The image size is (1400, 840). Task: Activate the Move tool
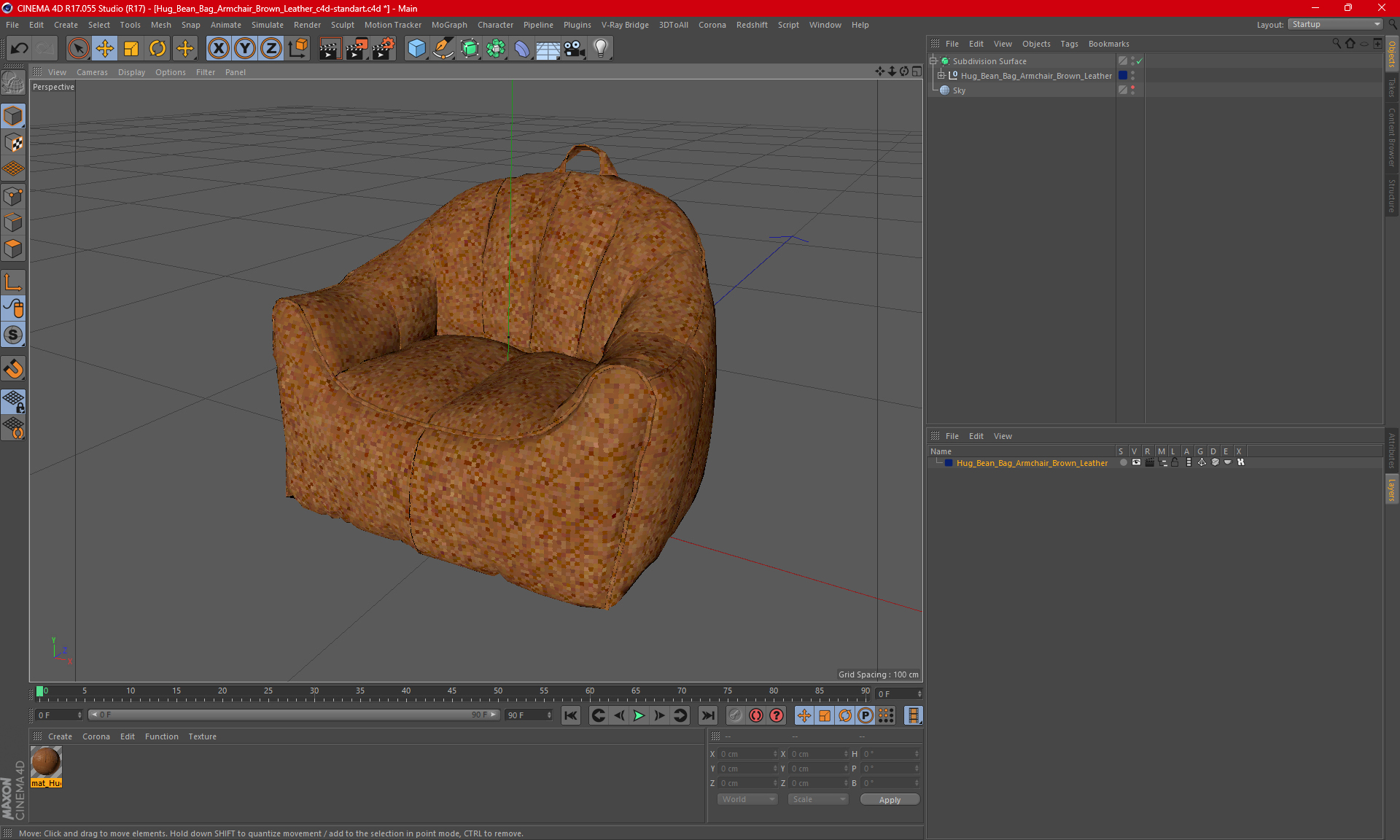[x=105, y=49]
